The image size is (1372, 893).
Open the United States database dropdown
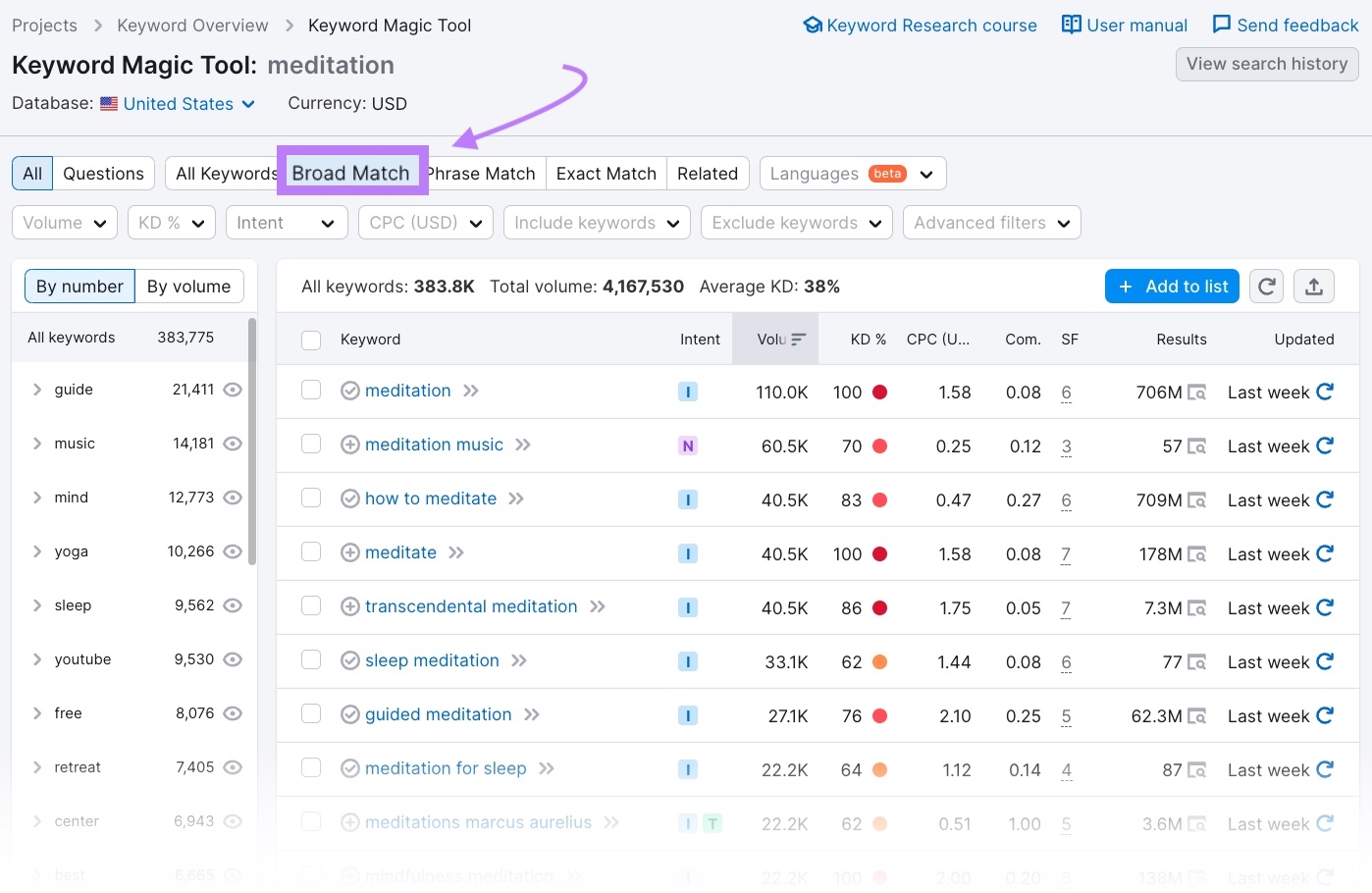click(179, 104)
